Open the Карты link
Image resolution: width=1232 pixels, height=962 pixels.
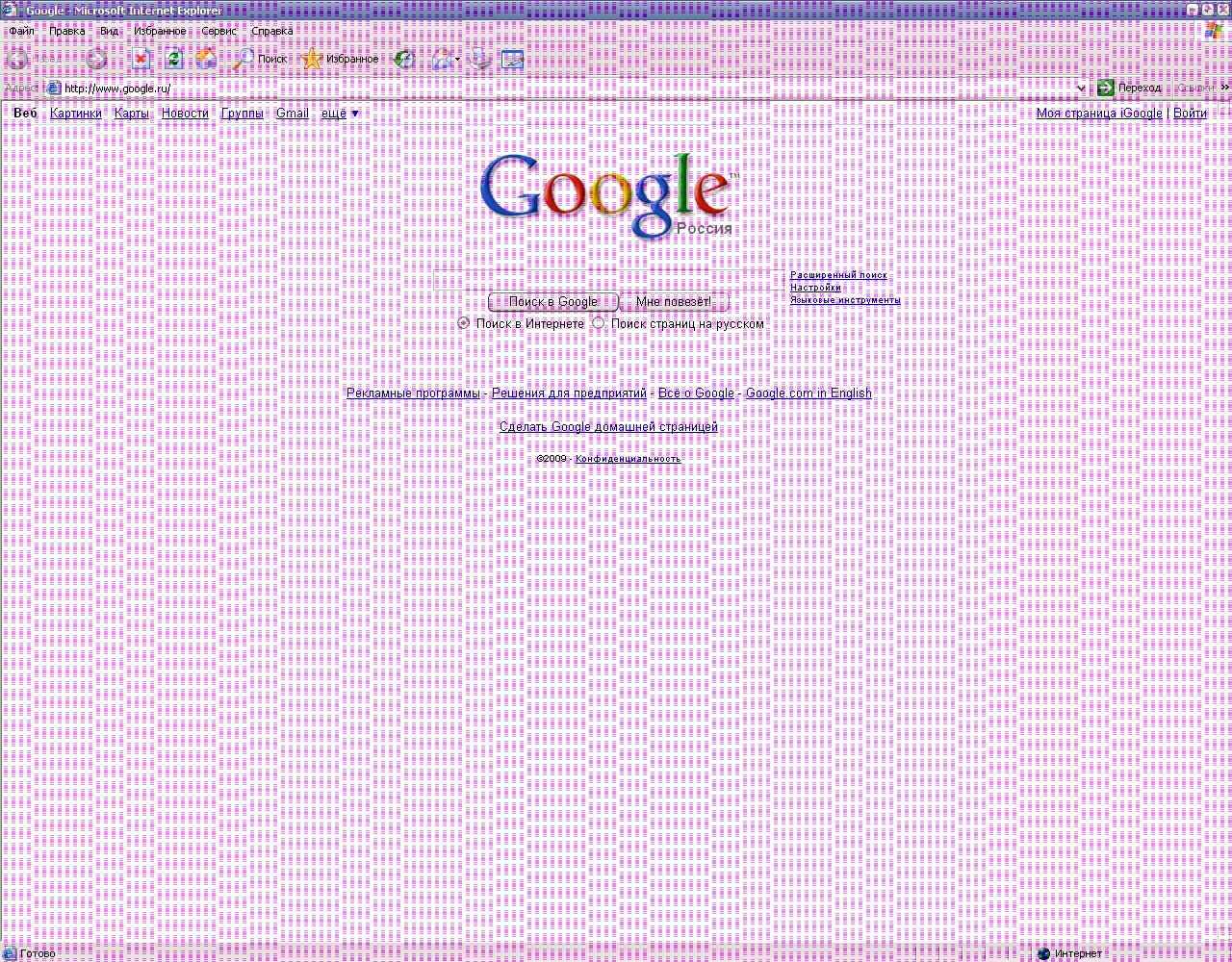tap(132, 114)
